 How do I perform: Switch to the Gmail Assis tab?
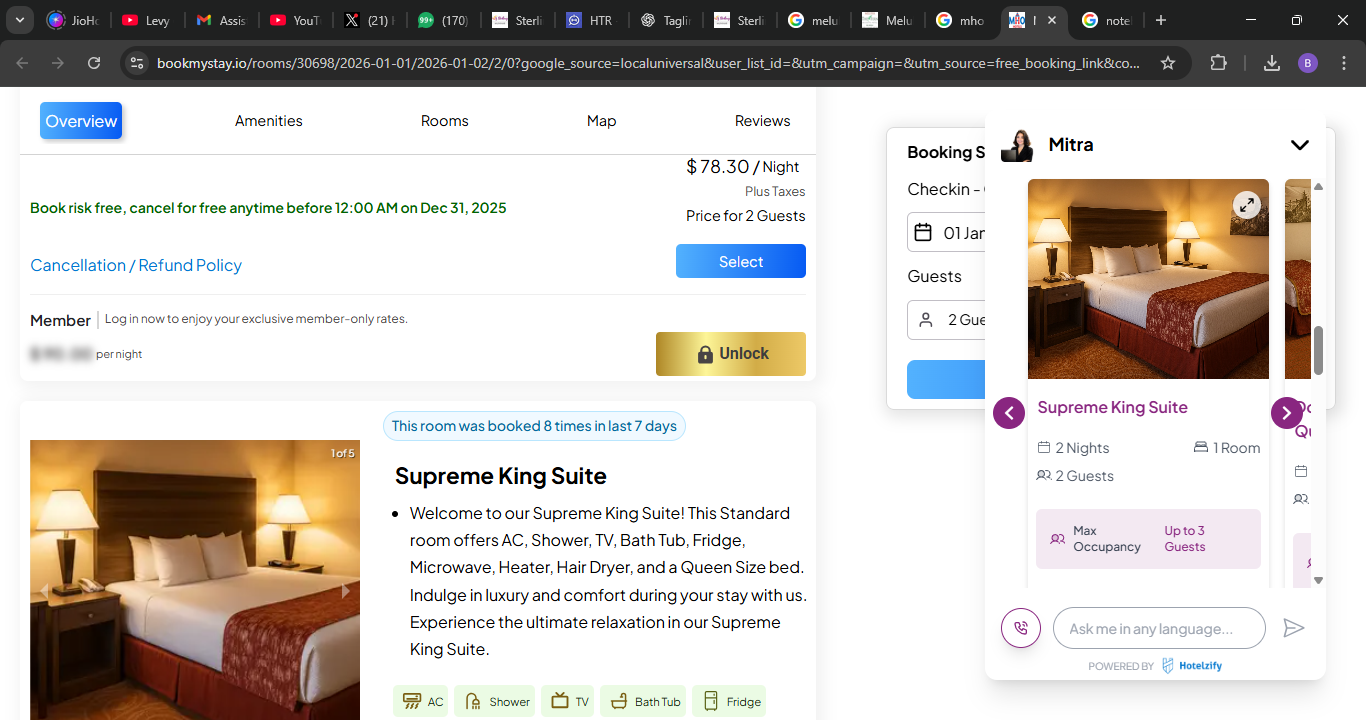click(221, 20)
